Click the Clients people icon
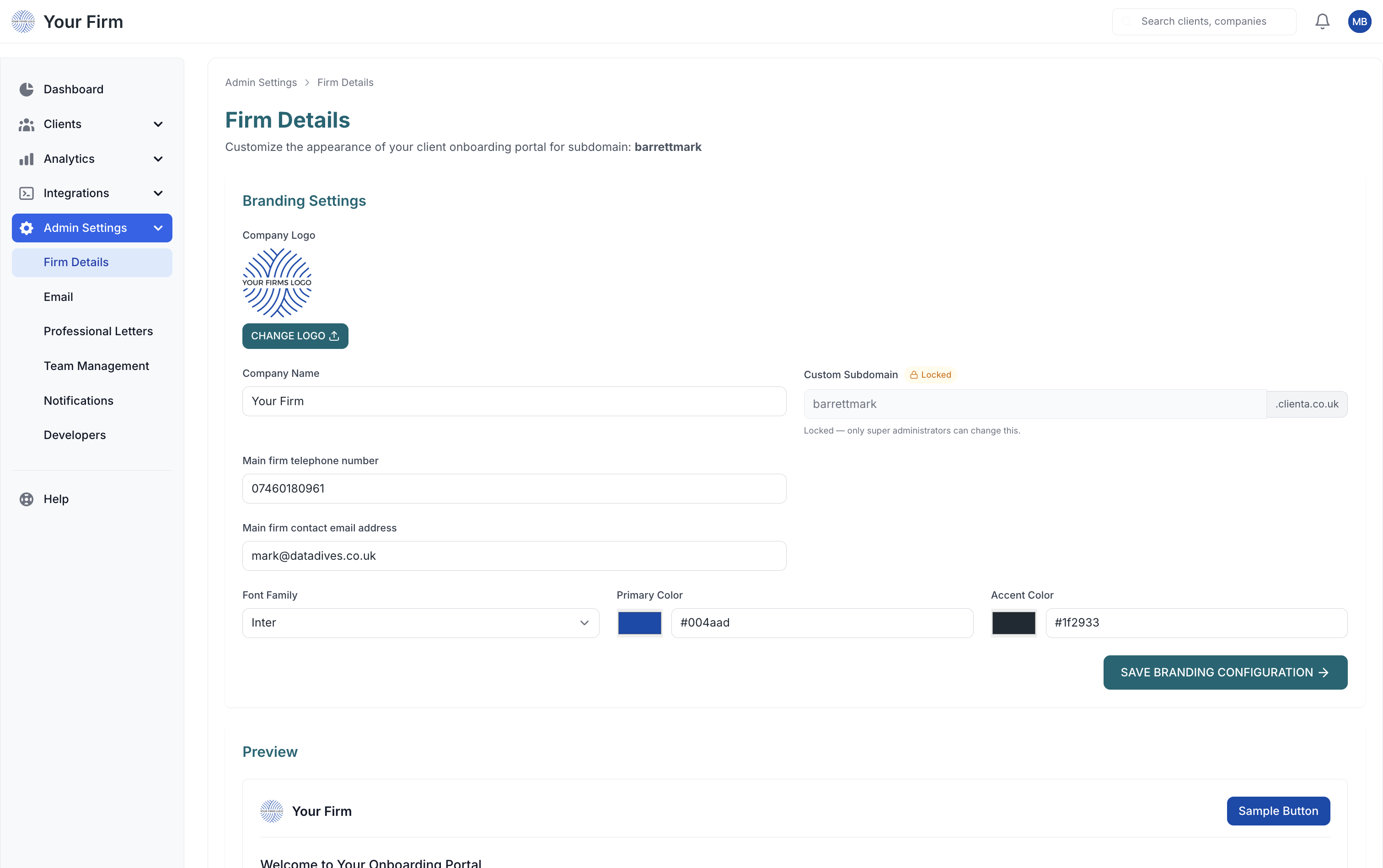The width and height of the screenshot is (1383, 868). point(27,124)
